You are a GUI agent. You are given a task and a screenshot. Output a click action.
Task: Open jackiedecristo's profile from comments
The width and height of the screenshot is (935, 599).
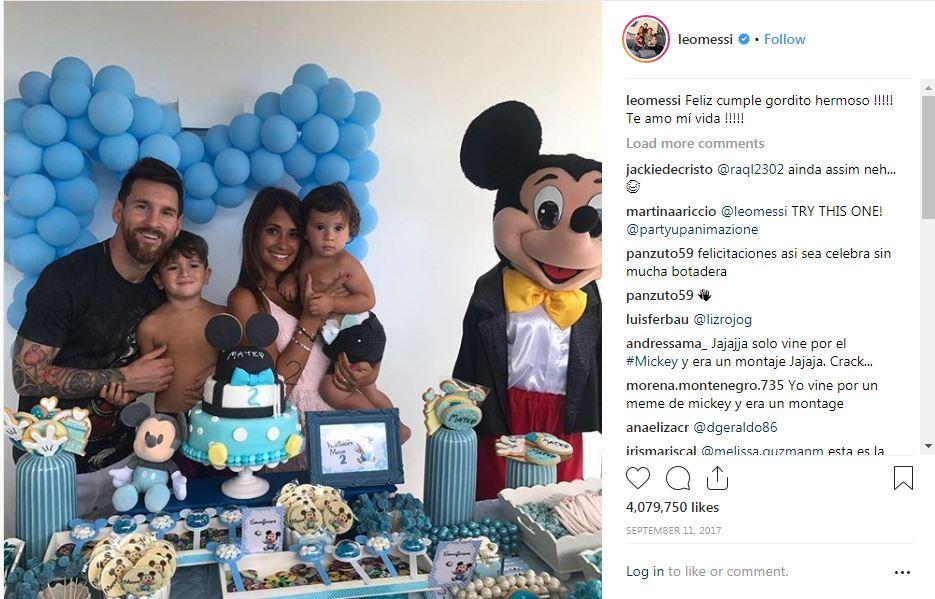pyautogui.click(x=669, y=169)
